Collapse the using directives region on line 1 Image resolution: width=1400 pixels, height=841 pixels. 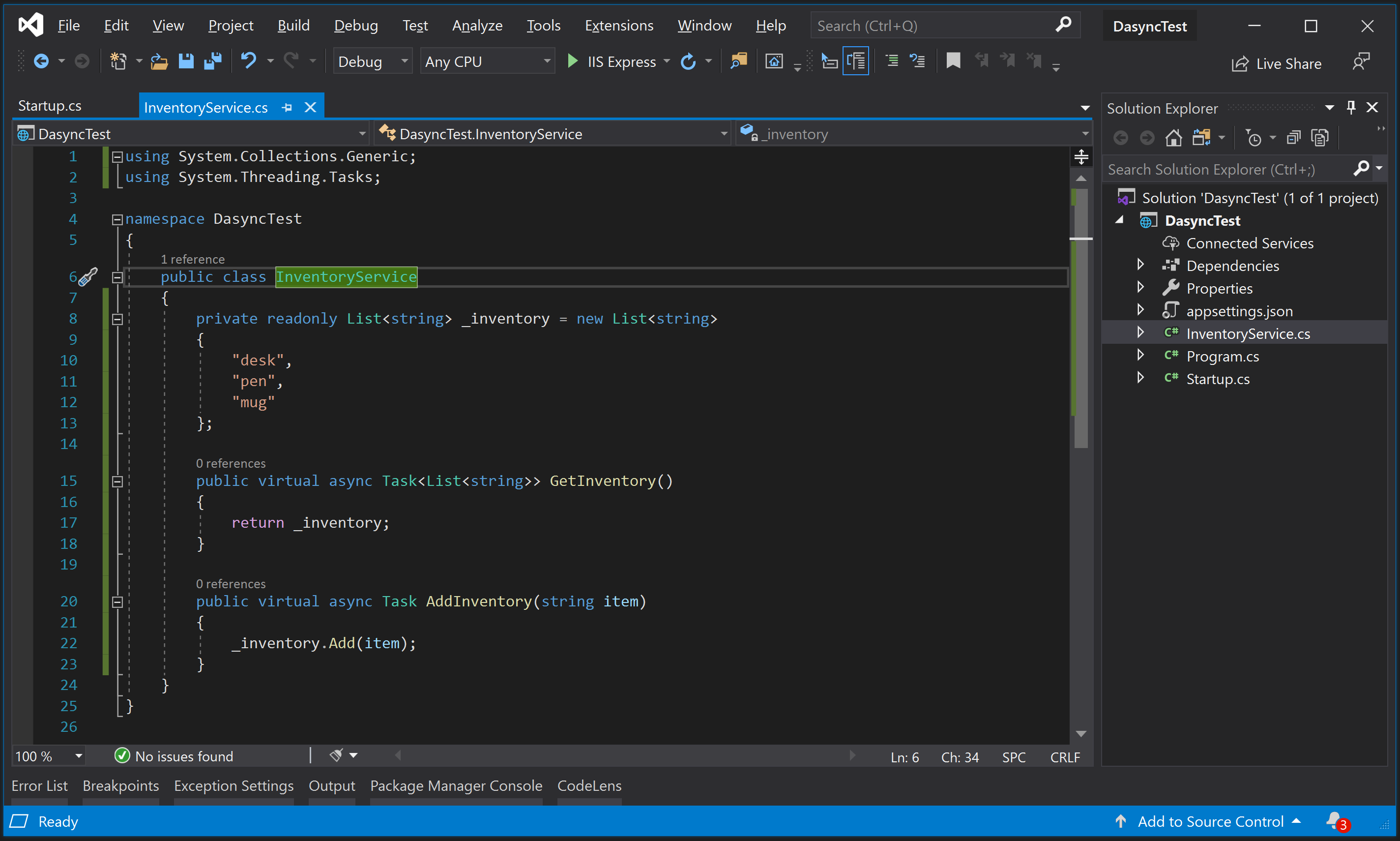[x=117, y=157]
